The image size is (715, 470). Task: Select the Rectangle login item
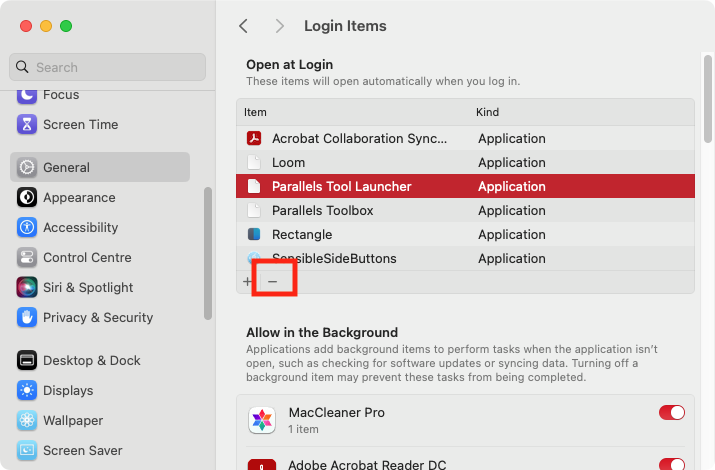(x=465, y=234)
